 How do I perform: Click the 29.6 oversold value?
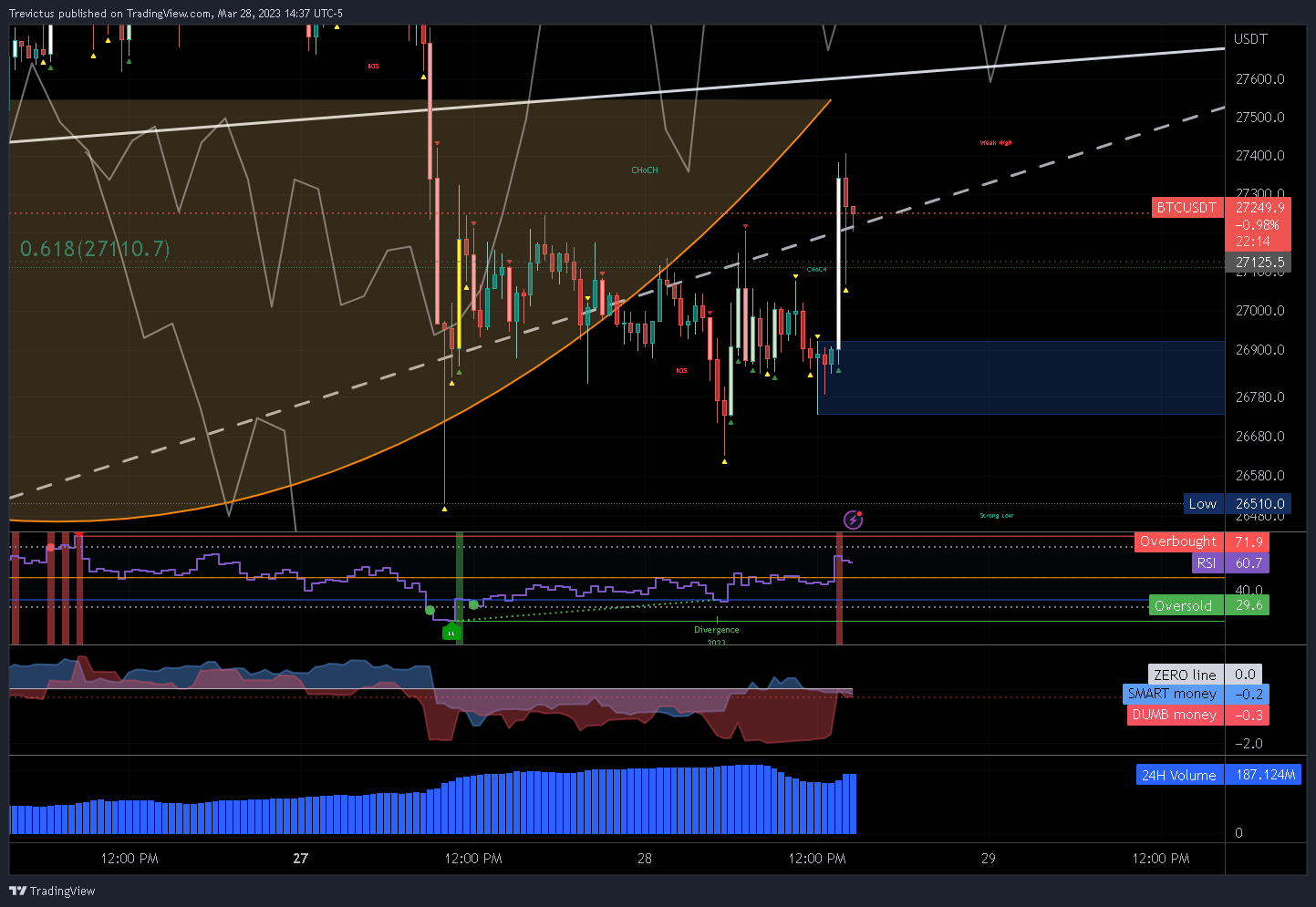1248,606
